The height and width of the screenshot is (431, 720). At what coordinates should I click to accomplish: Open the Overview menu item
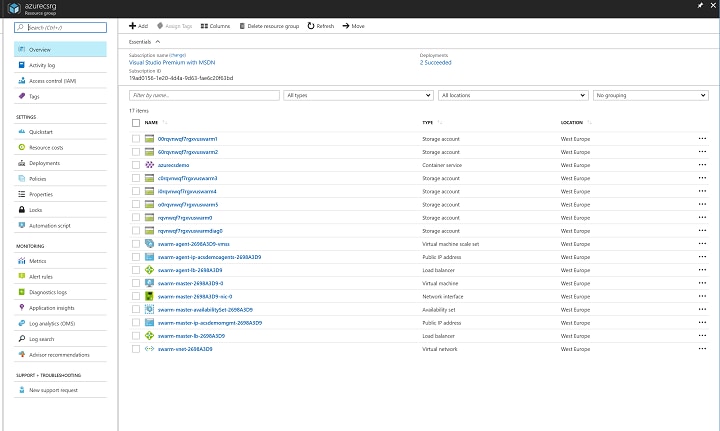tap(60, 49)
